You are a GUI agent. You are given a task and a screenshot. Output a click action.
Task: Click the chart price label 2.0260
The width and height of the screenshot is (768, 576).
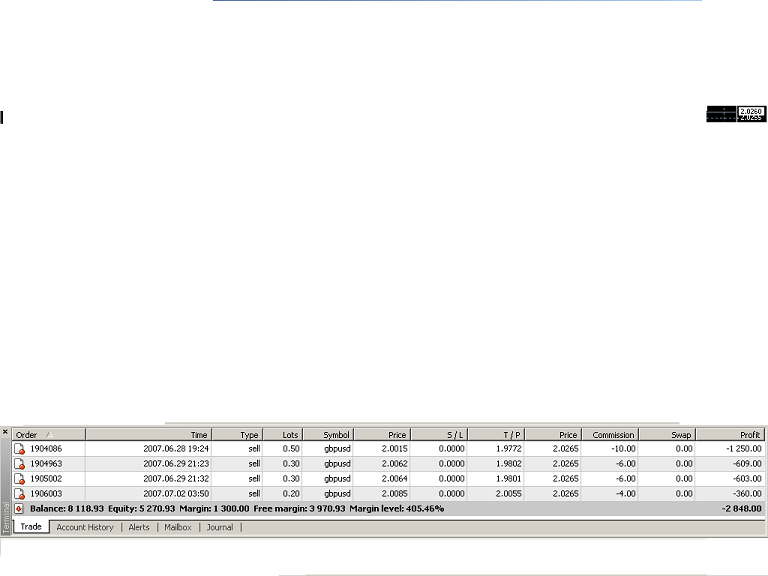(750, 111)
